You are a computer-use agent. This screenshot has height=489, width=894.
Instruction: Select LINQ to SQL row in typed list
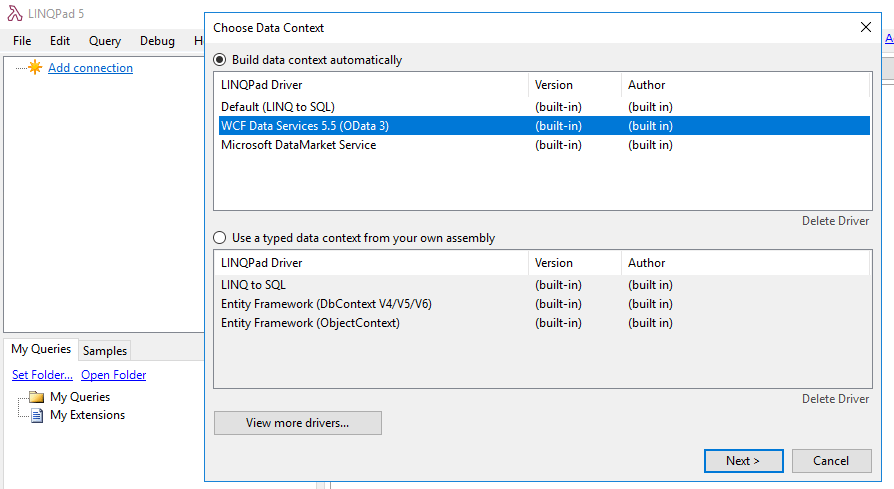(544, 284)
